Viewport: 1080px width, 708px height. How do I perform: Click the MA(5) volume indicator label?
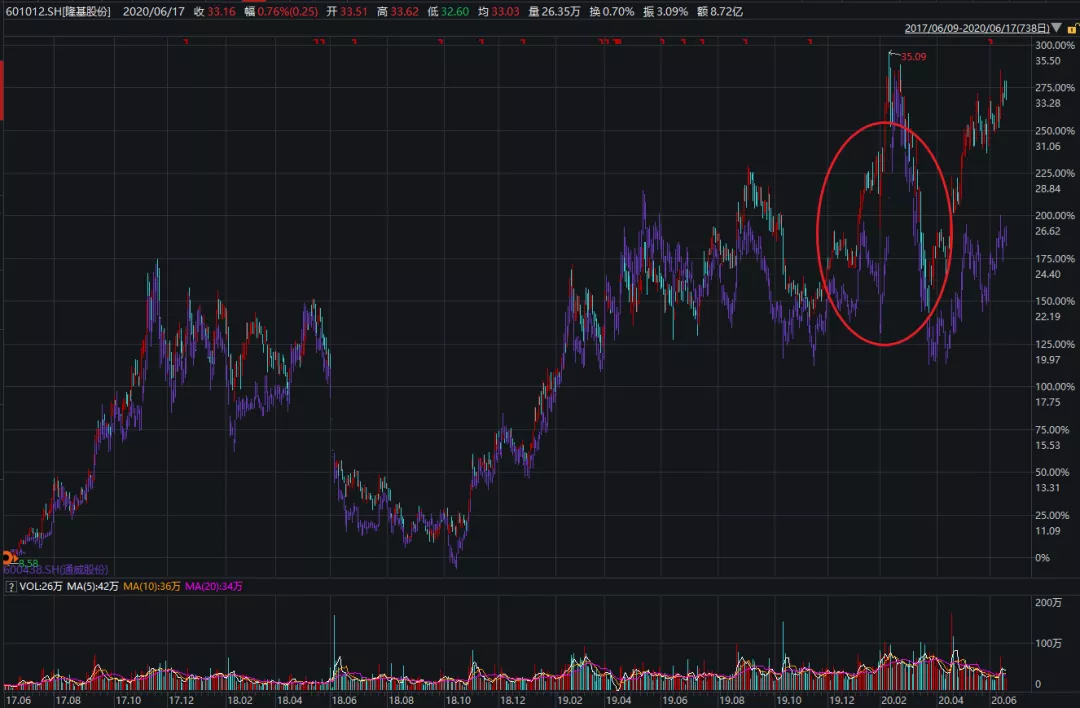[x=92, y=586]
